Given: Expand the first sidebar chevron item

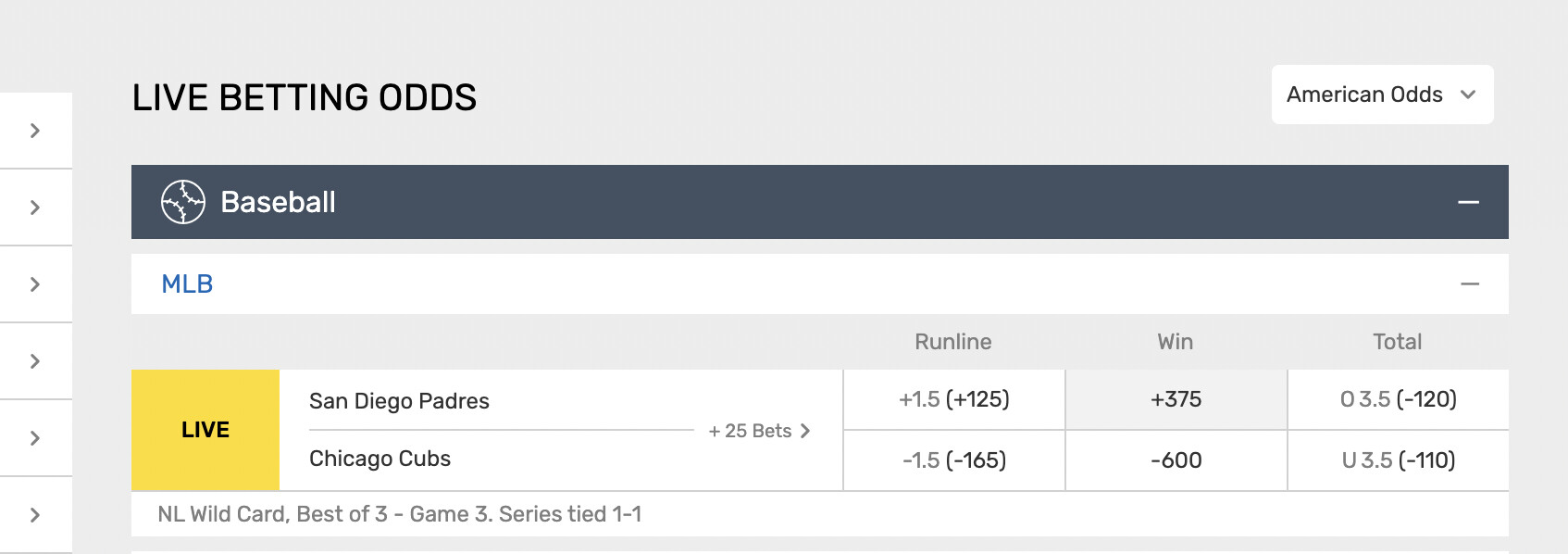Looking at the screenshot, I should (x=35, y=131).
